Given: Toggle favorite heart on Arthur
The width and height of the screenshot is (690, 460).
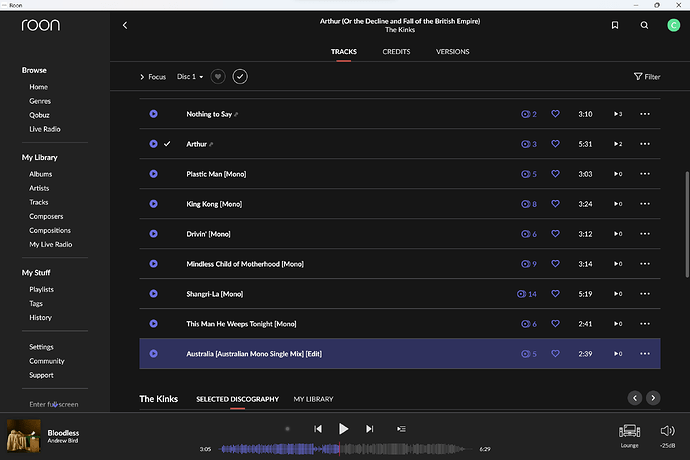Looking at the screenshot, I should [x=555, y=144].
